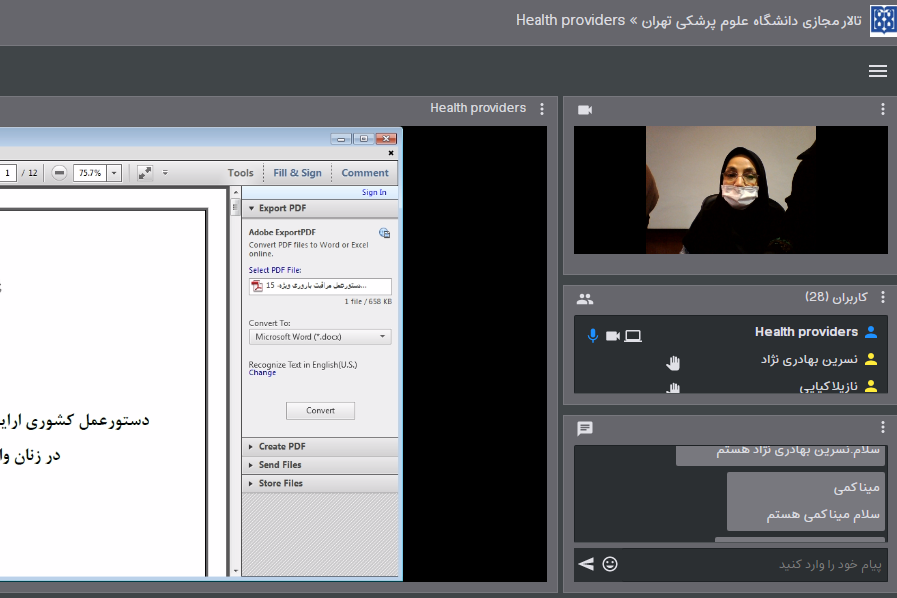Open the Health providers share panel options

[542, 109]
